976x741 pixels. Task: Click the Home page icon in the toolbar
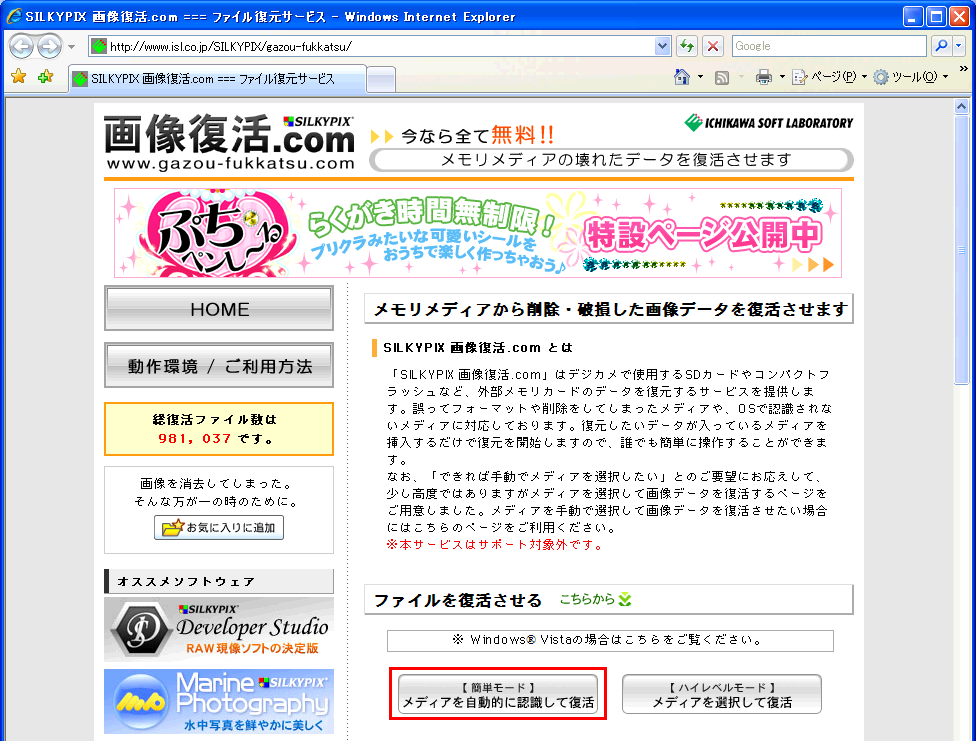tap(682, 77)
